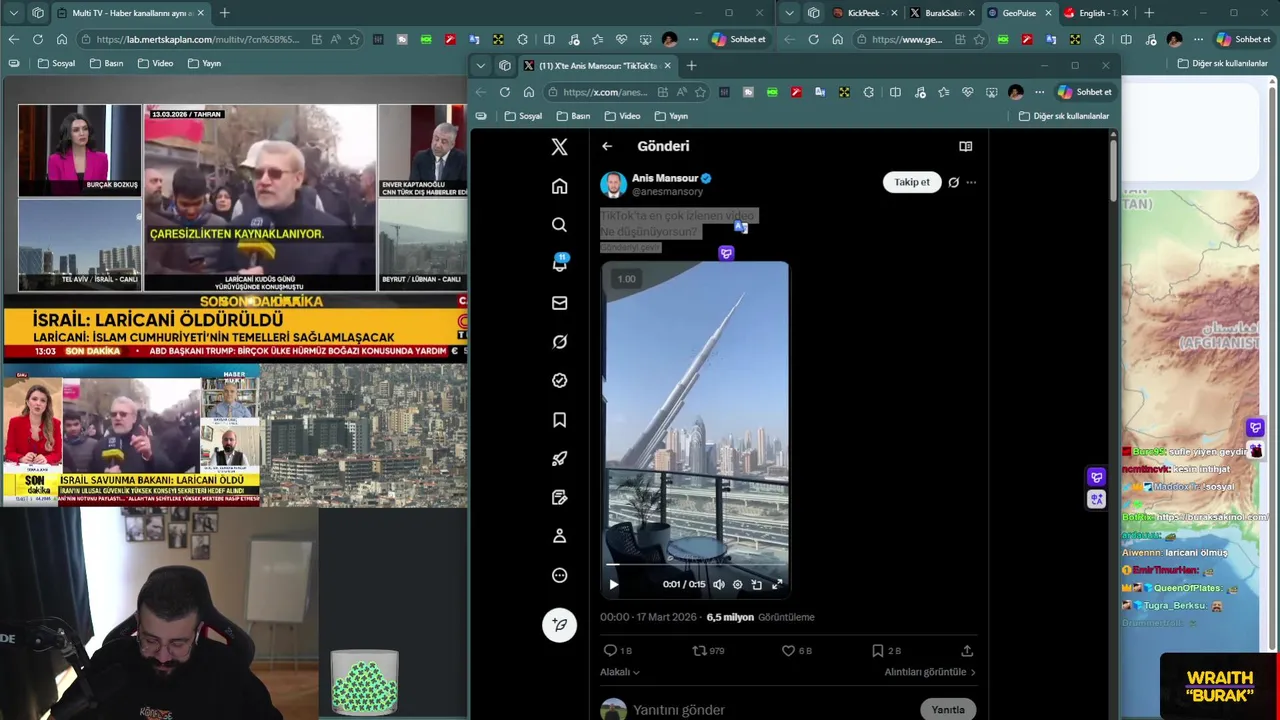This screenshot has height=720, width=1280.
Task: Click Sohbet et Copilot button in X window
Action: pyautogui.click(x=1085, y=92)
